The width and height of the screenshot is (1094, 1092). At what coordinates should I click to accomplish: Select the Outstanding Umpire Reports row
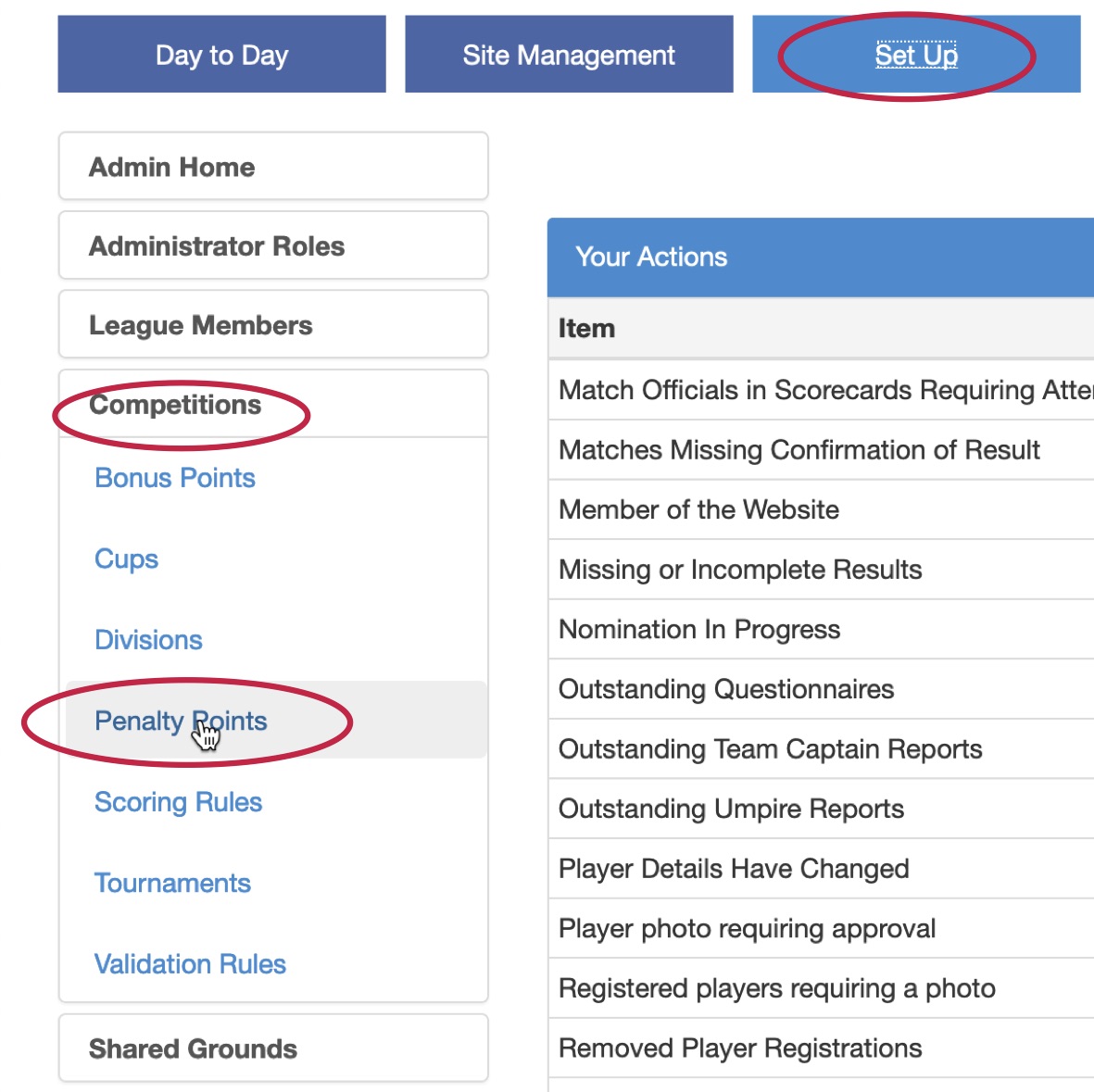(x=822, y=809)
